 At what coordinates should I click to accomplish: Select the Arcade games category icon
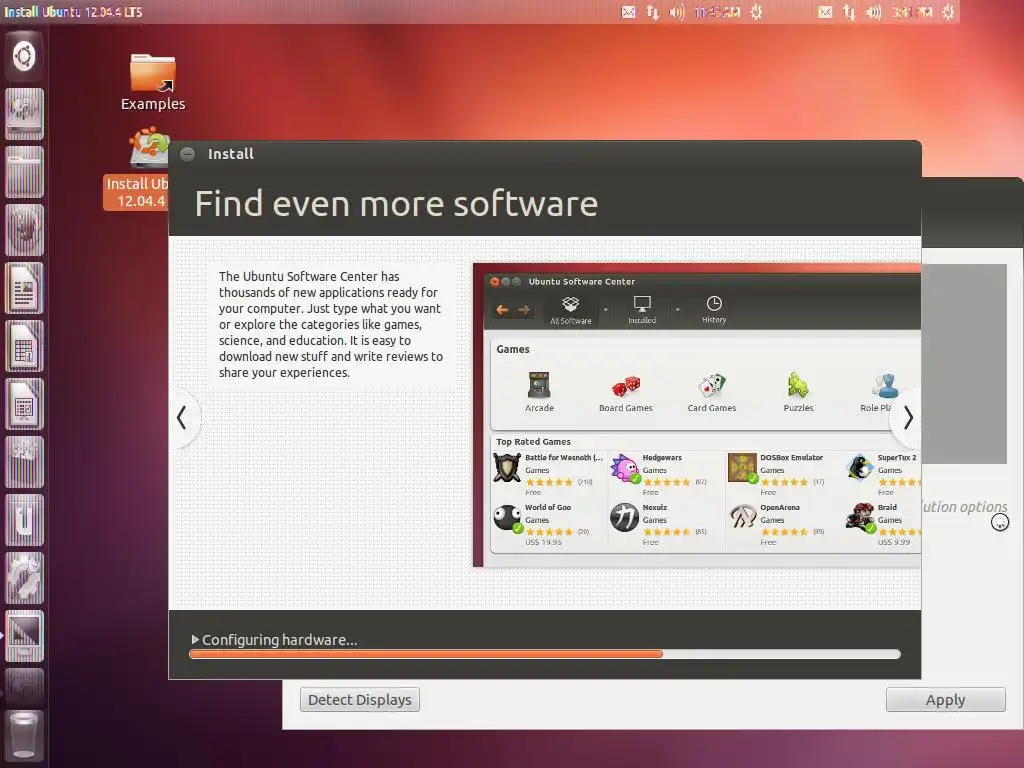539,392
